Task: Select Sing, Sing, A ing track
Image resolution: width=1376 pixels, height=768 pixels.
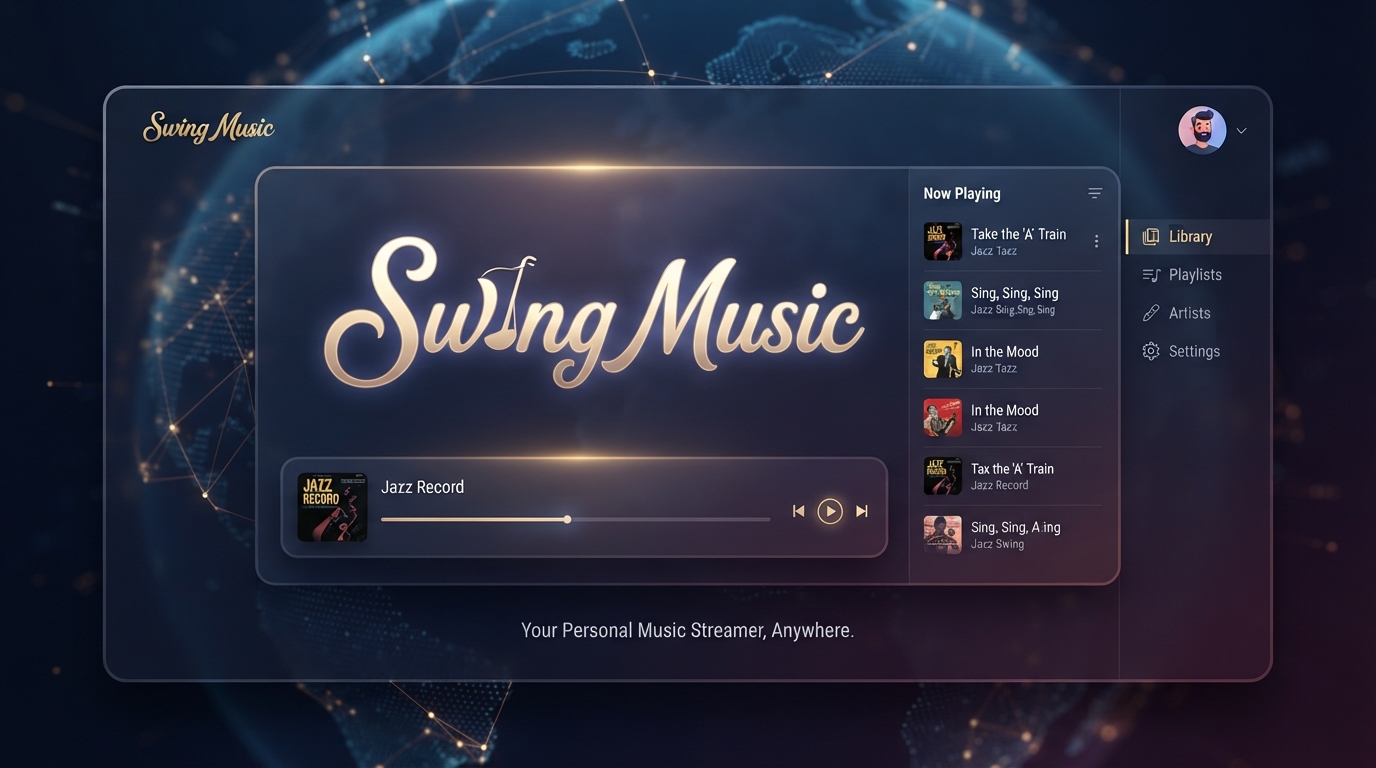Action: pos(1012,534)
